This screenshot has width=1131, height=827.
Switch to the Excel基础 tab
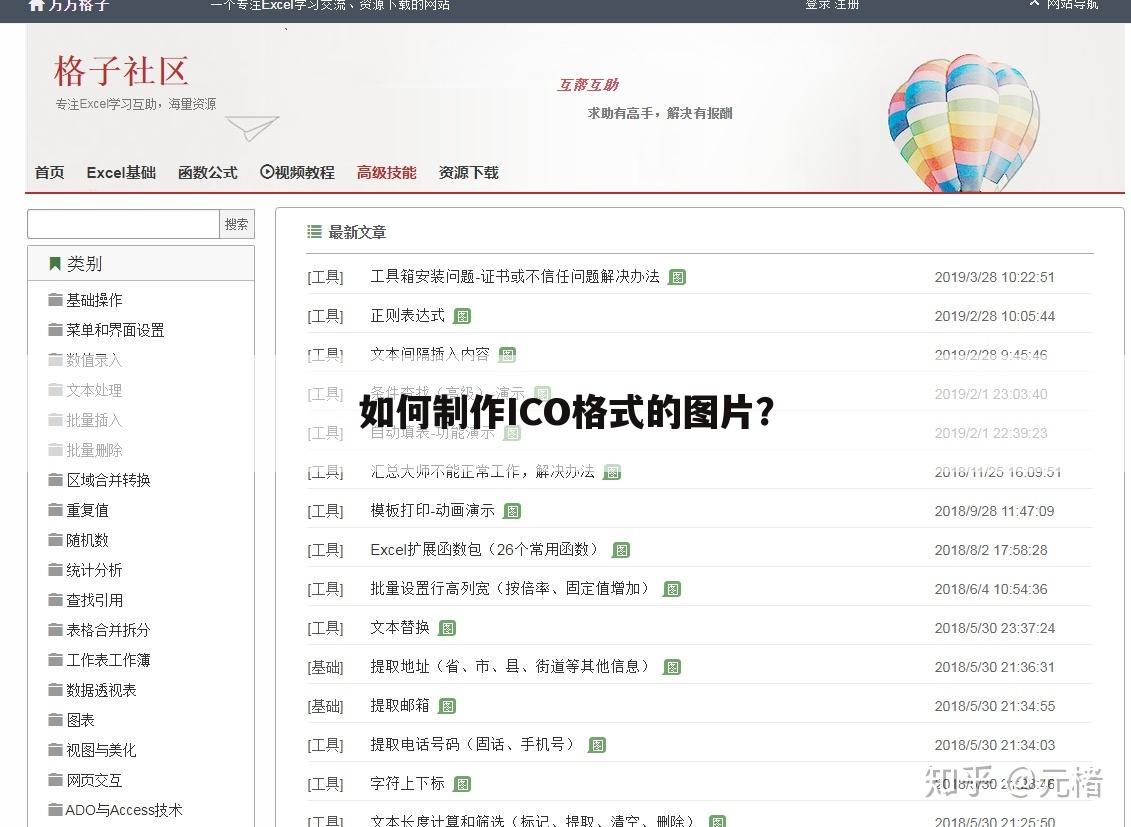pos(120,172)
